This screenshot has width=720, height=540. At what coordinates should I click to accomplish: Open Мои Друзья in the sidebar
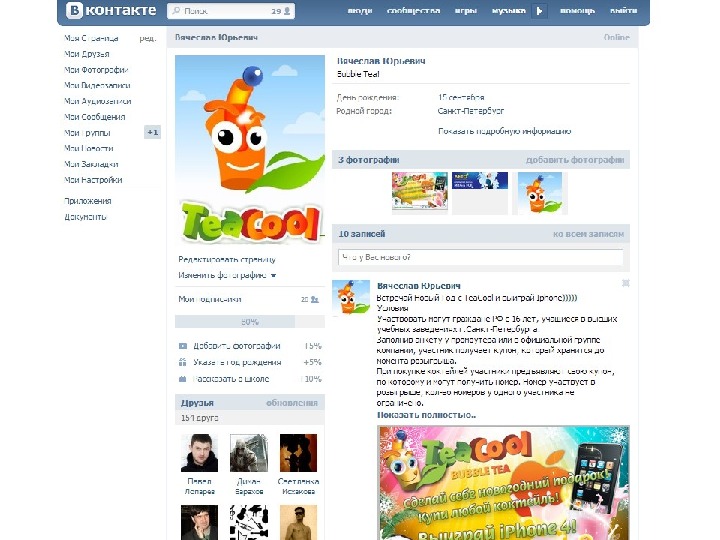pyautogui.click(x=87, y=54)
